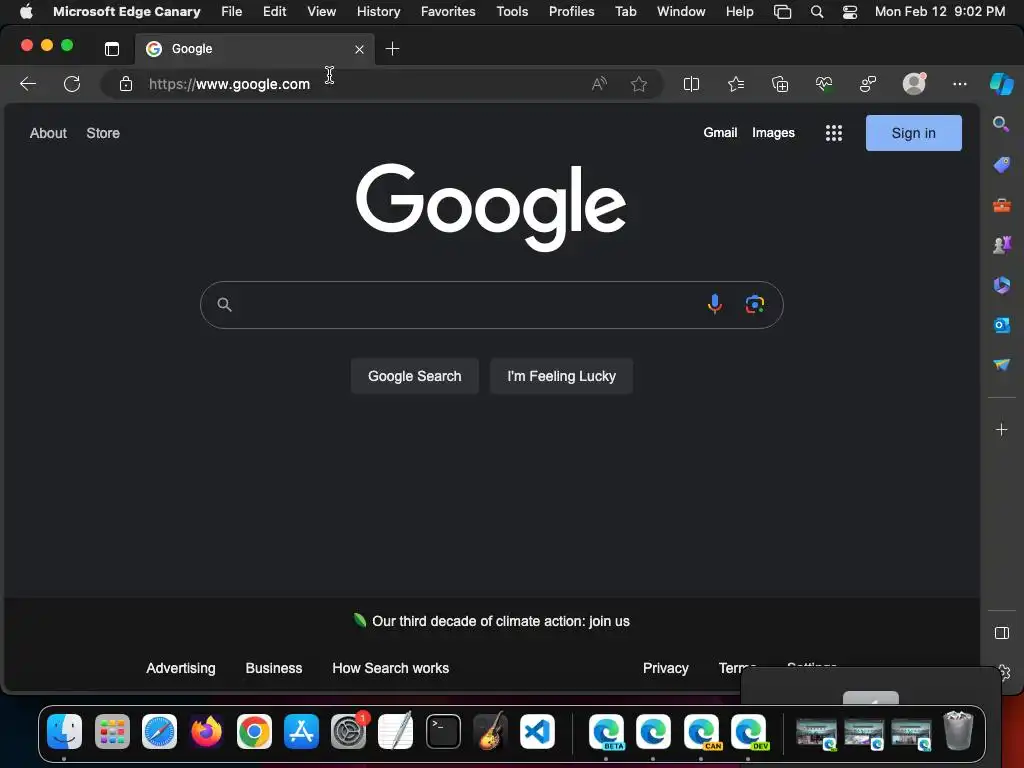Launch Firefox from the Dock
Viewport: 1024px width, 768px height.
(x=206, y=731)
